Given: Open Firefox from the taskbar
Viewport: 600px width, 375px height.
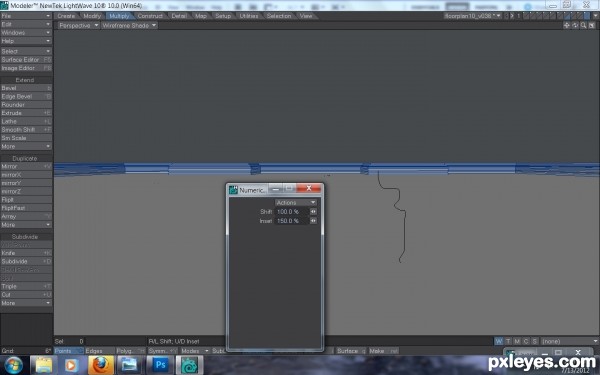Looking at the screenshot, I should [101, 365].
